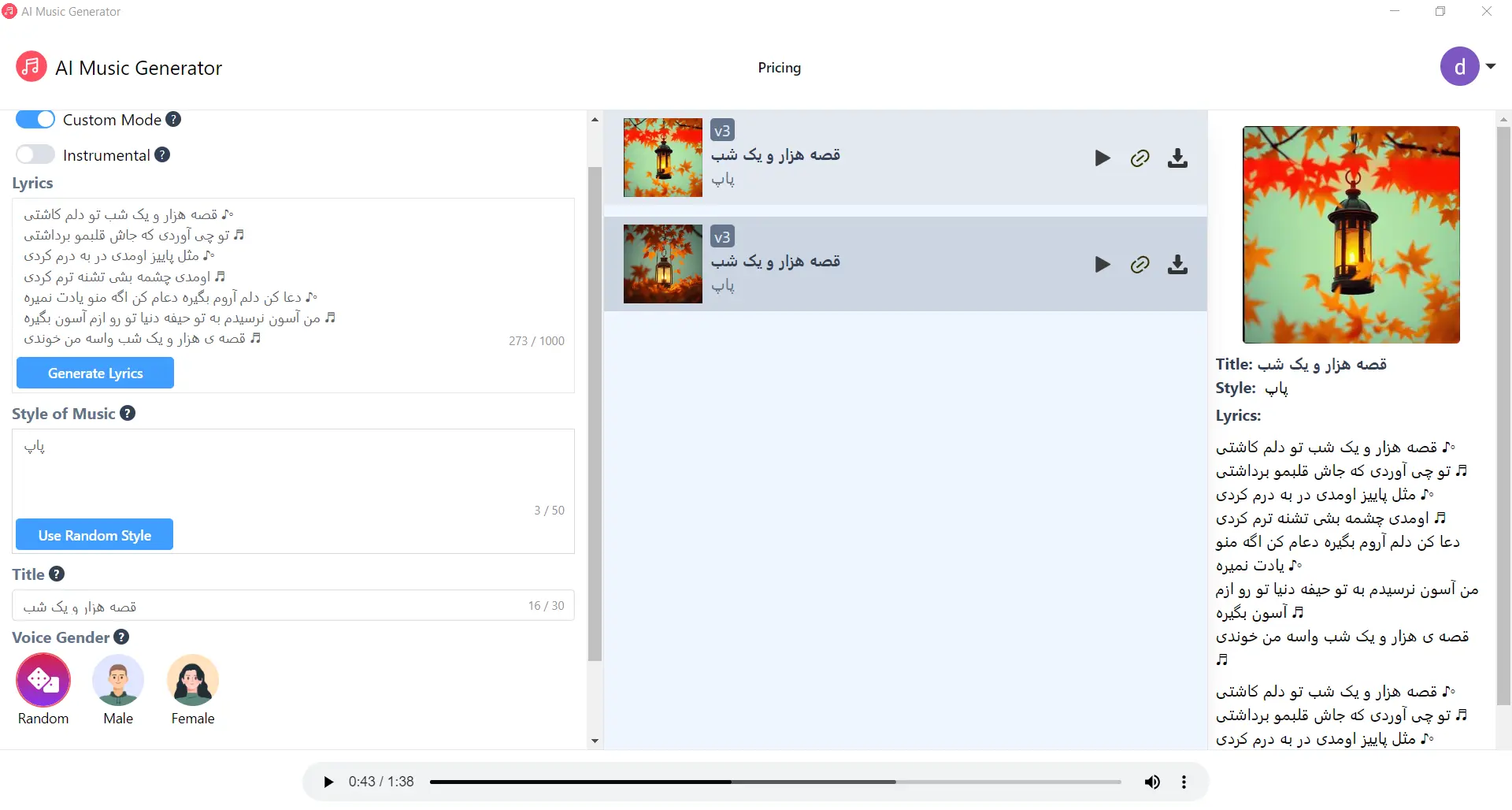The height and width of the screenshot is (810, 1512).
Task: Click the large lantern cover art
Action: 1351,235
